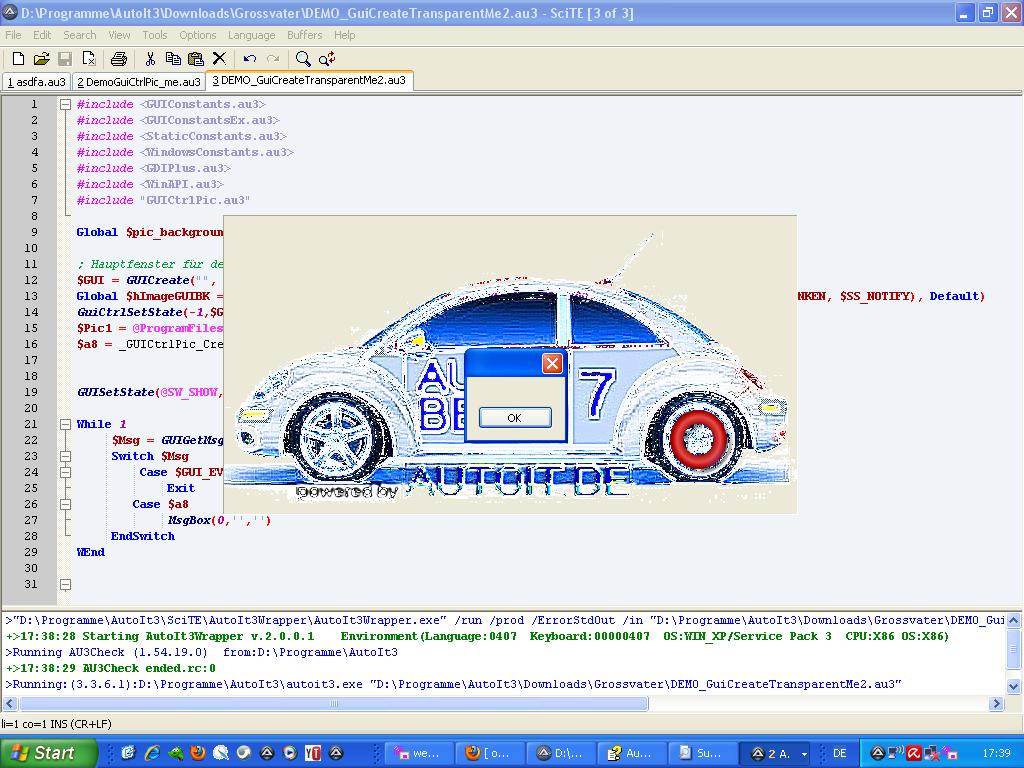The image size is (1024, 768).
Task: Open the Buffers menu
Action: [x=305, y=35]
